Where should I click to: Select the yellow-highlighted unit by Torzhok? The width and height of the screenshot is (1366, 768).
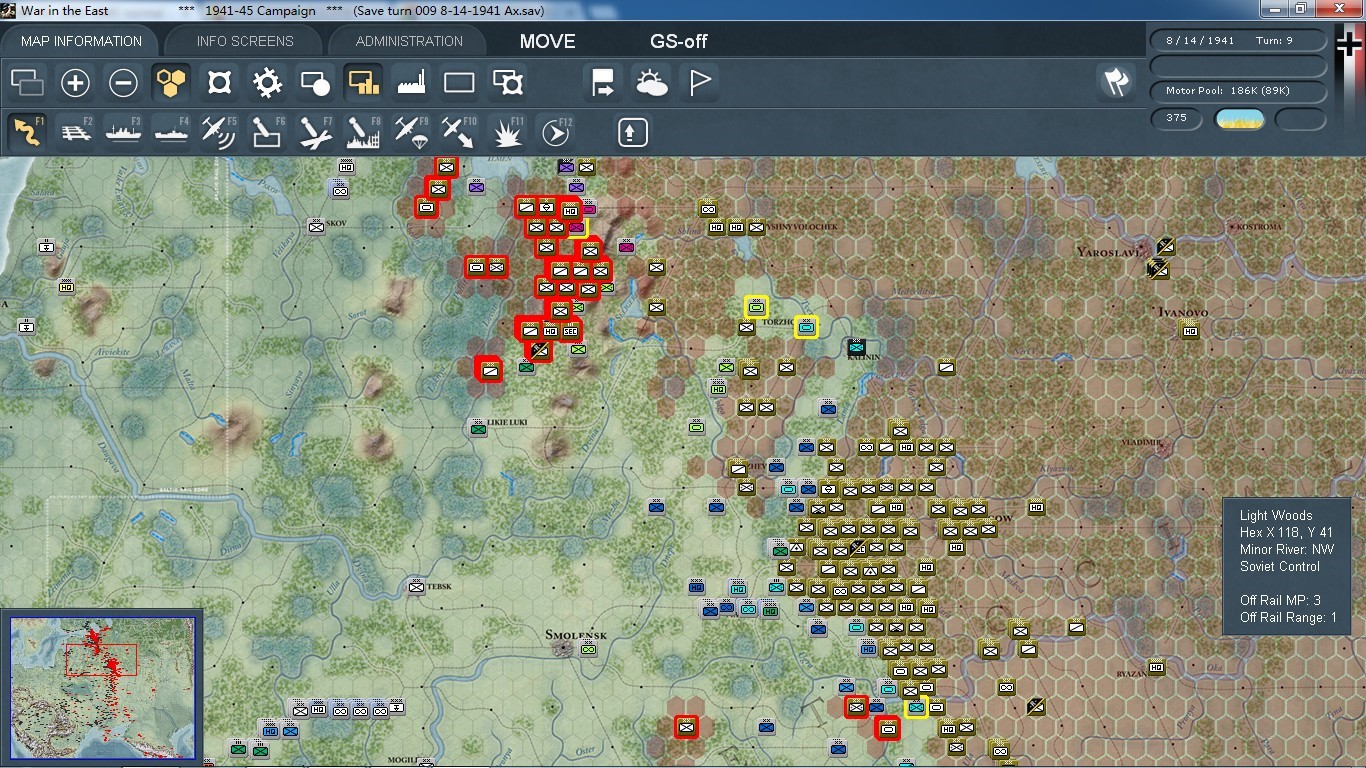(x=756, y=307)
